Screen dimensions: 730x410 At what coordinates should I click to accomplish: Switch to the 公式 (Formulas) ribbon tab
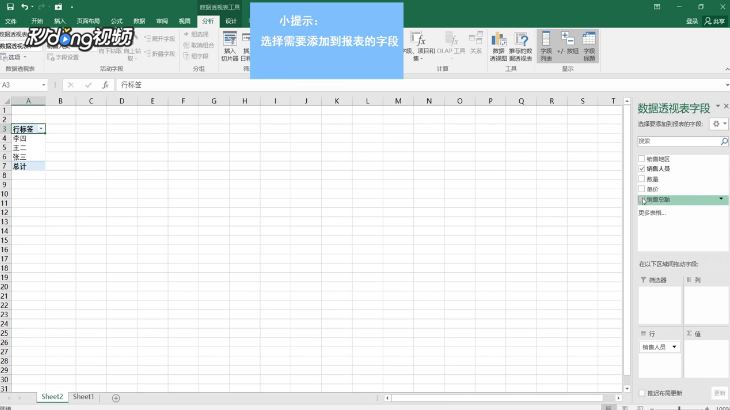[116, 21]
